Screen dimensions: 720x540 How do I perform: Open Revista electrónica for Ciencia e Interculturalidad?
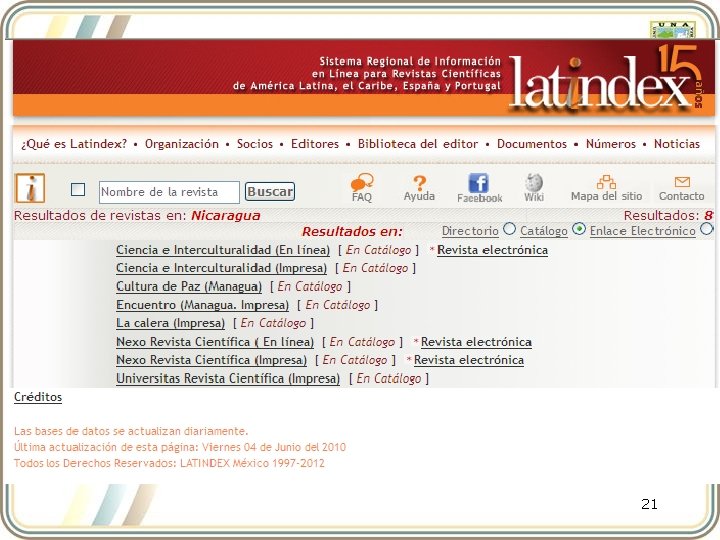[492, 250]
